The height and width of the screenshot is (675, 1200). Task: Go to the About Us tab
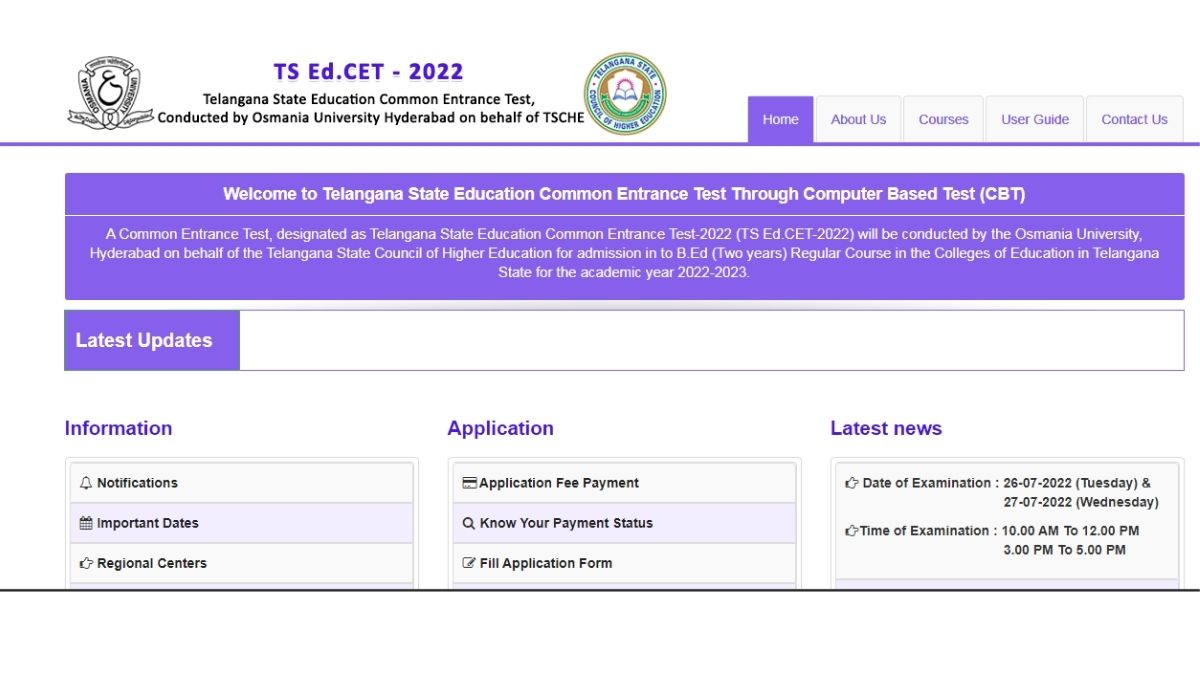(858, 119)
